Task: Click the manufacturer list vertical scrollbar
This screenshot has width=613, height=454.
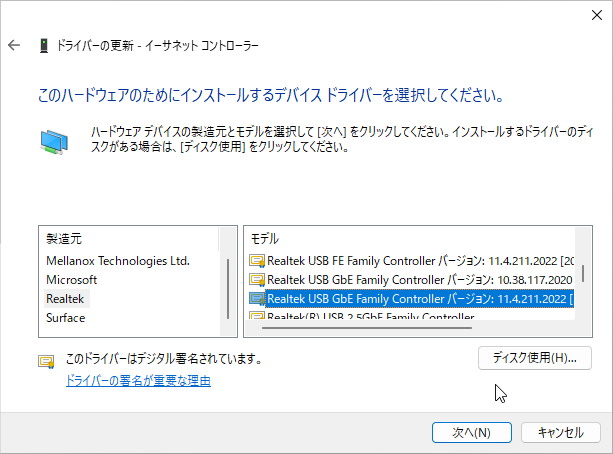Action: coord(229,285)
